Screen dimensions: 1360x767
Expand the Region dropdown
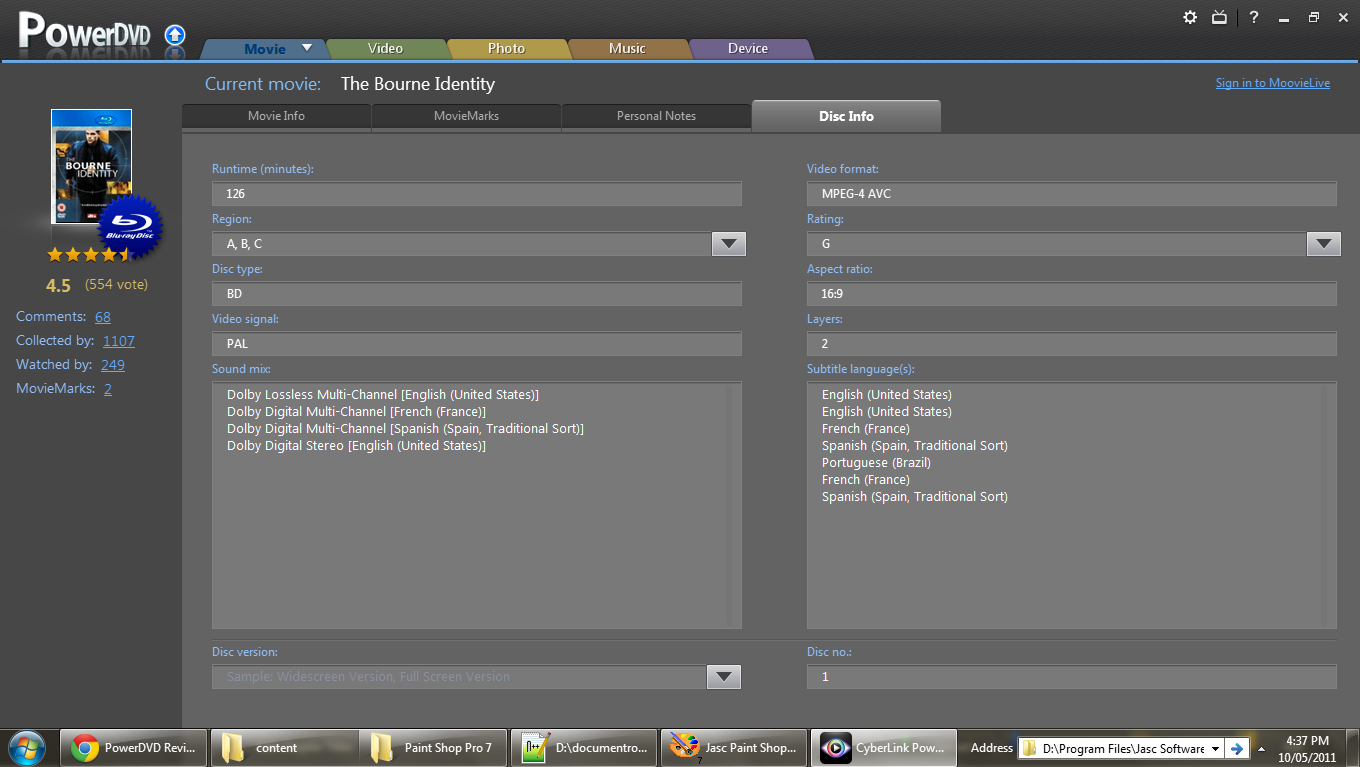pos(728,244)
